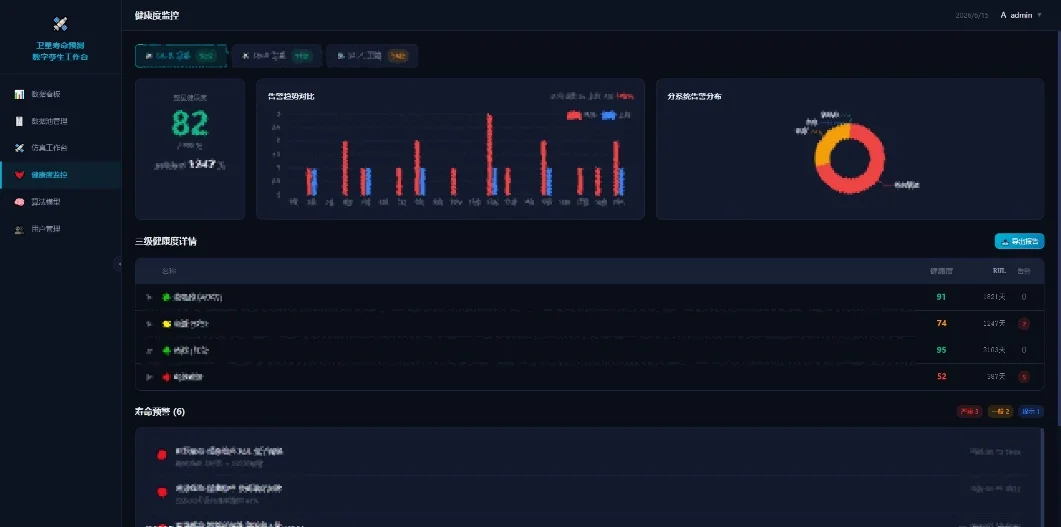Click the green status icon in the row scoring 95
1061x527 pixels.
click(166, 350)
